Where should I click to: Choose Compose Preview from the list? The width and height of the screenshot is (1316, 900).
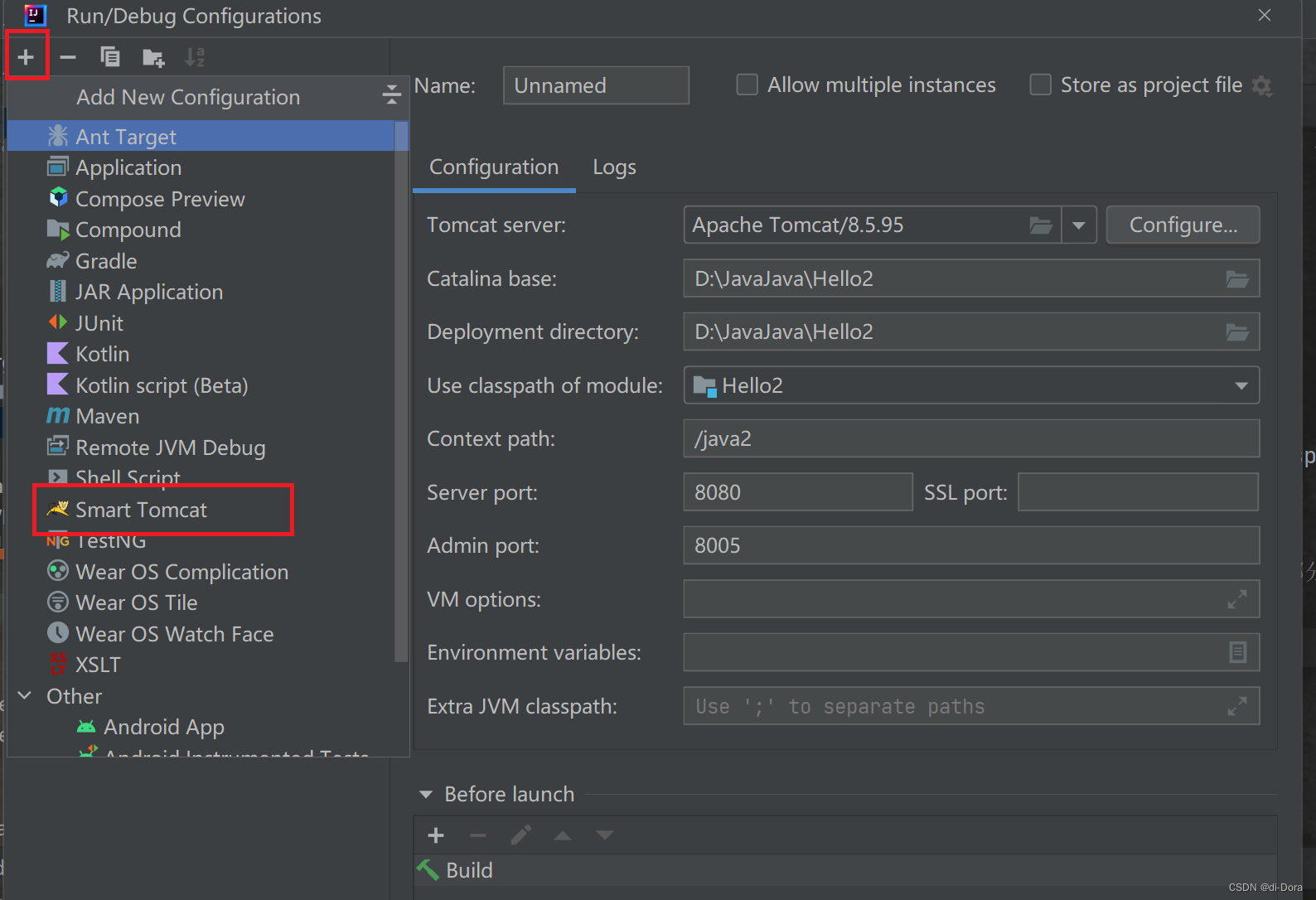pos(201,199)
